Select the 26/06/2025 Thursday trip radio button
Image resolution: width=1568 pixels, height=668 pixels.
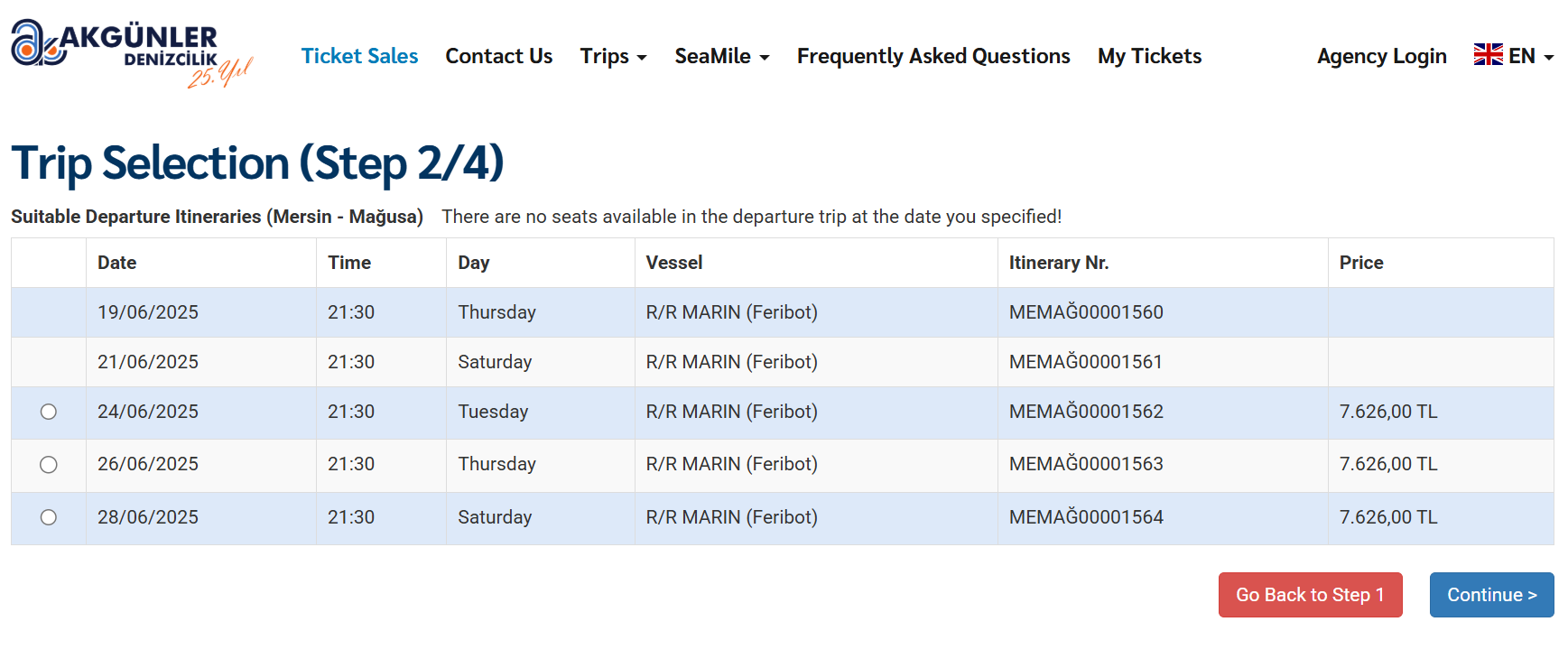pyautogui.click(x=49, y=464)
